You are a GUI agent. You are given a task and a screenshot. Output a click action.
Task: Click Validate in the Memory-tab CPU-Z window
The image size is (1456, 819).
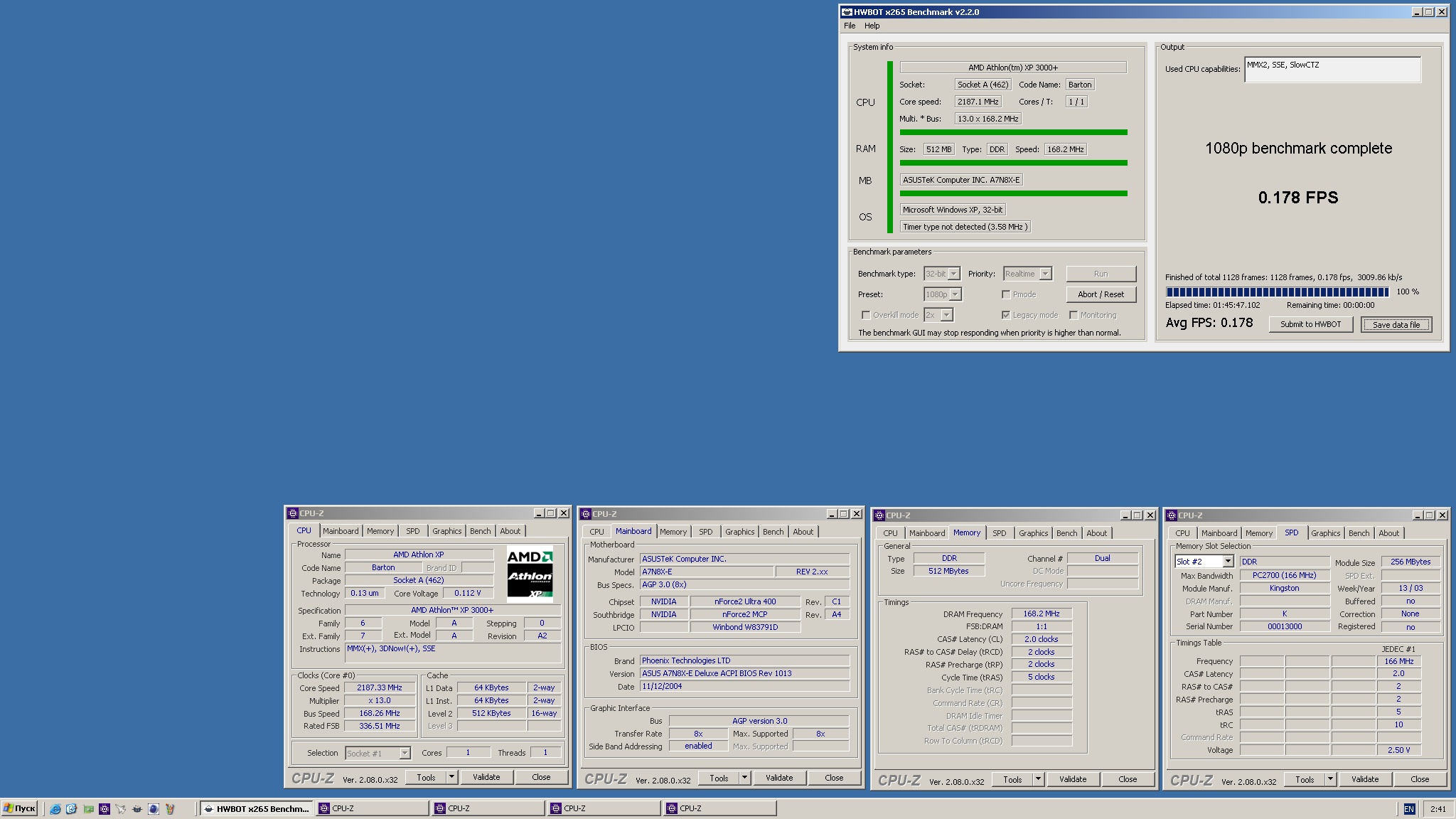pos(1072,779)
